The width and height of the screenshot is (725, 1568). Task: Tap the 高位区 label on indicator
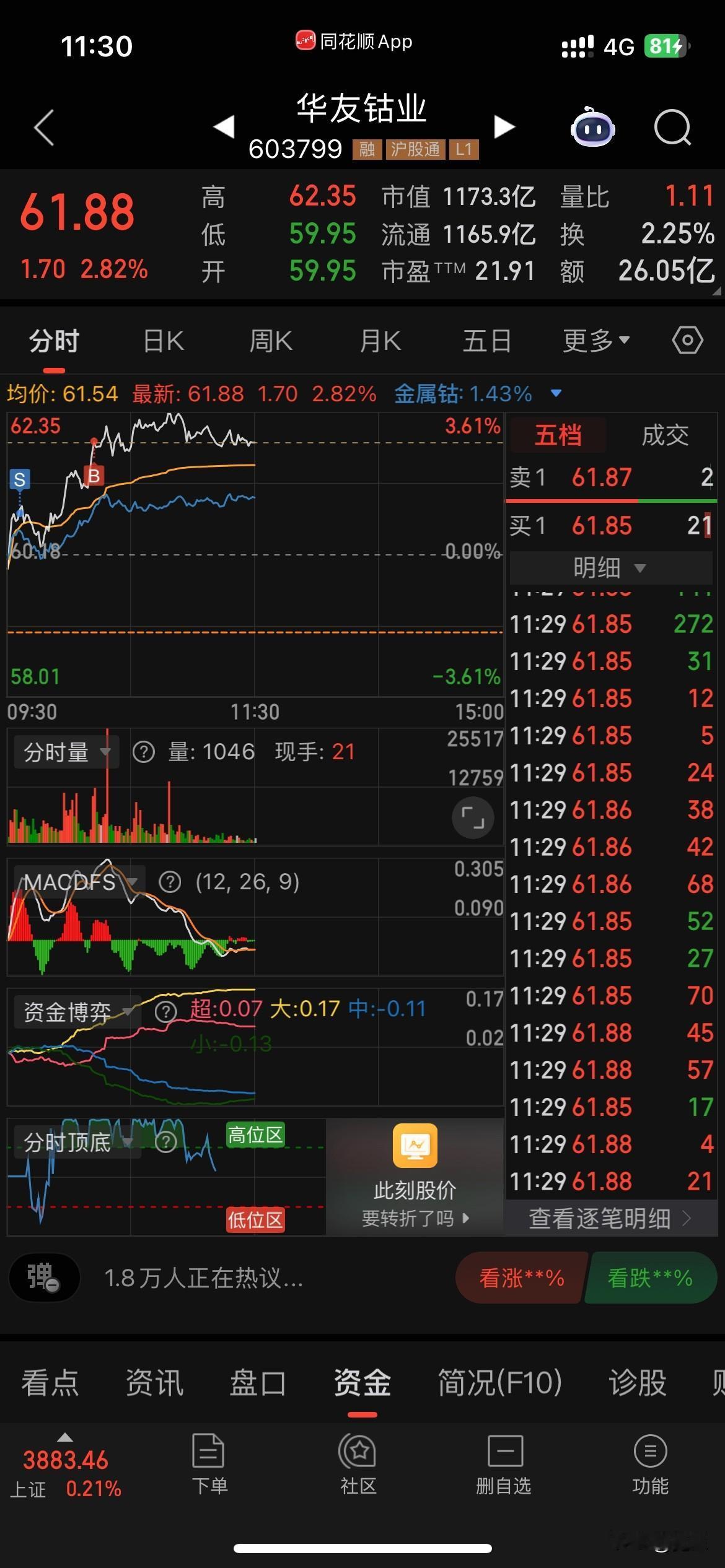point(255,1135)
